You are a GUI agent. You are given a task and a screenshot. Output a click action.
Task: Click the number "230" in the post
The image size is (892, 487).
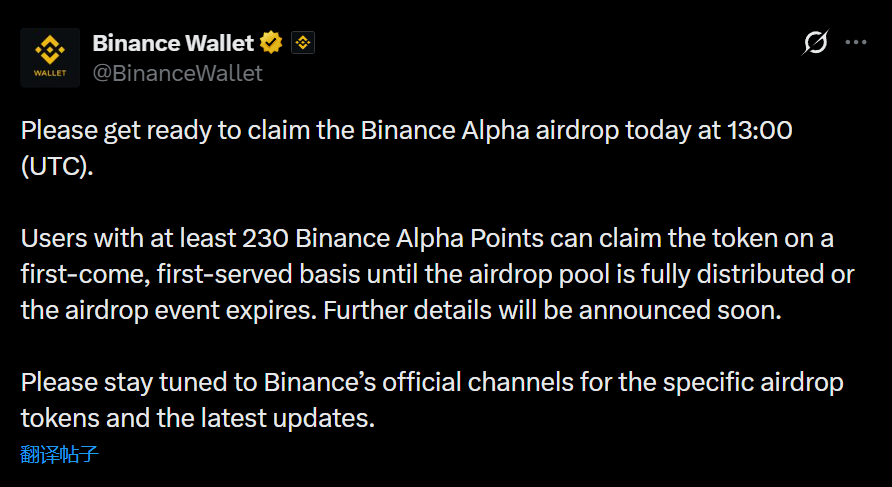[265, 240]
